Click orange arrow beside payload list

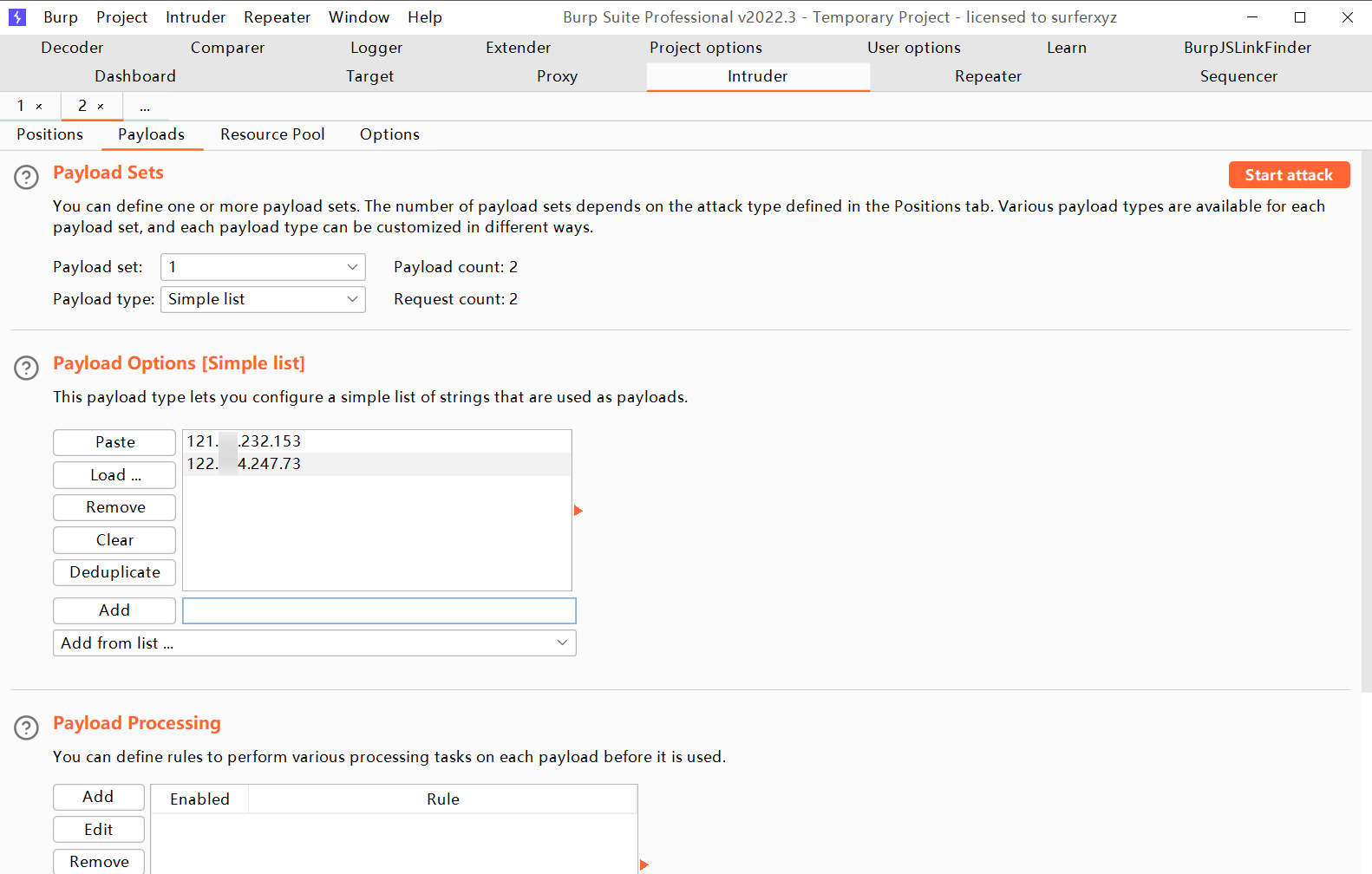tap(578, 511)
